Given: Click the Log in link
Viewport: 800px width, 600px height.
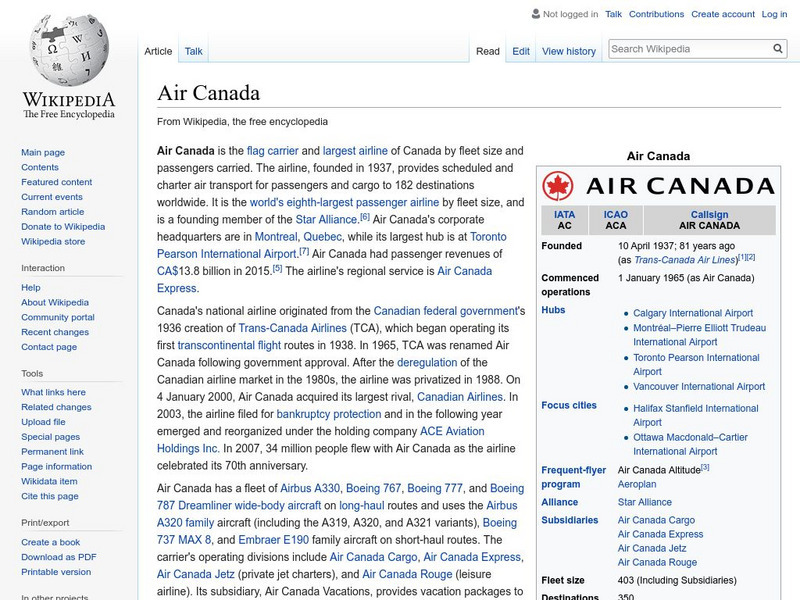Looking at the screenshot, I should [x=774, y=14].
